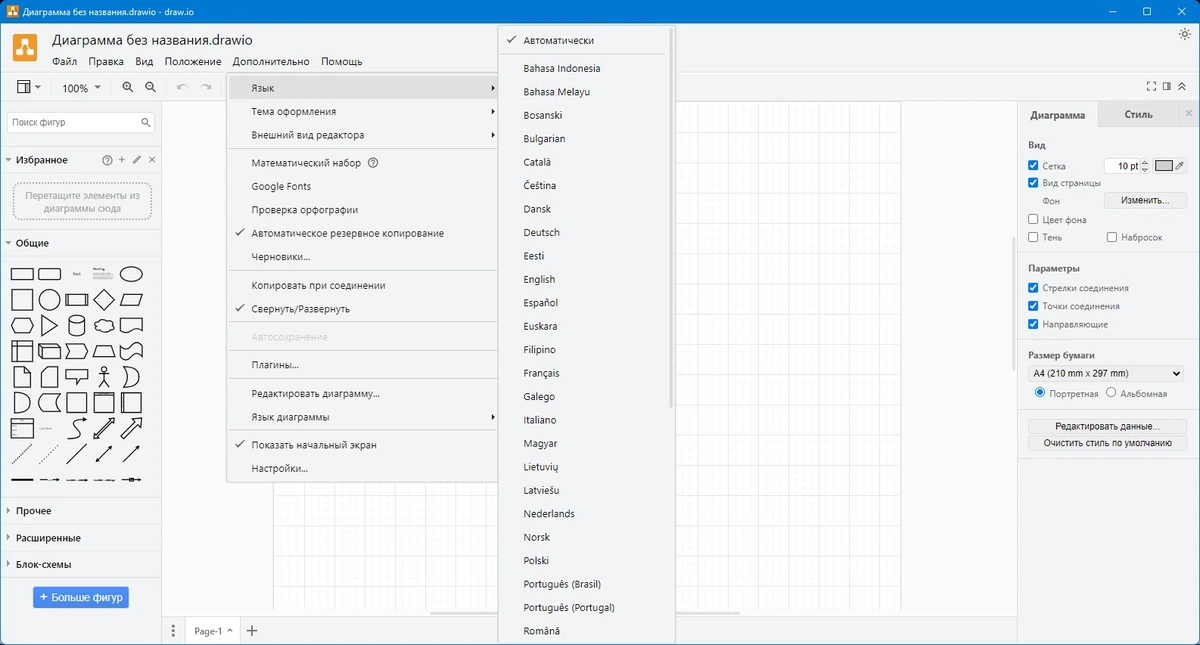Select the cylinder shape in Общие
1200x645 pixels.
click(x=77, y=326)
